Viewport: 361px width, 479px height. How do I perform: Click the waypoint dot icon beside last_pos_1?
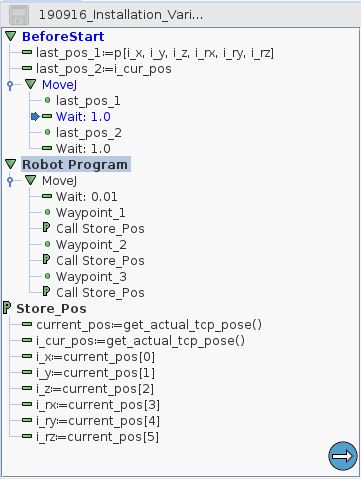[x=47, y=100]
